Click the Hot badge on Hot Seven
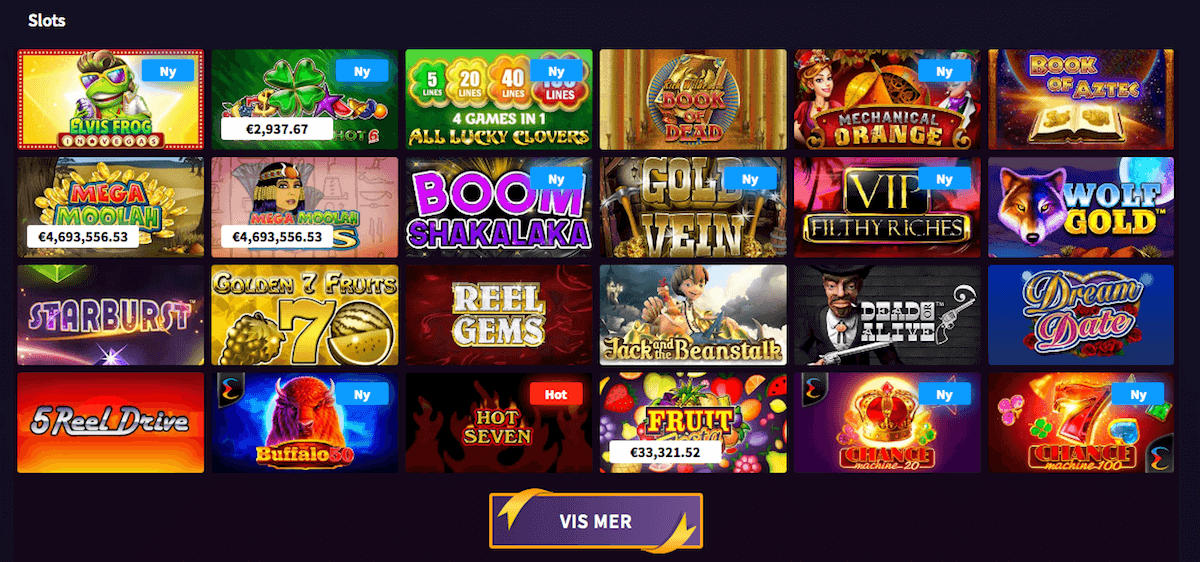Image resolution: width=1200 pixels, height=562 pixels. [556, 394]
